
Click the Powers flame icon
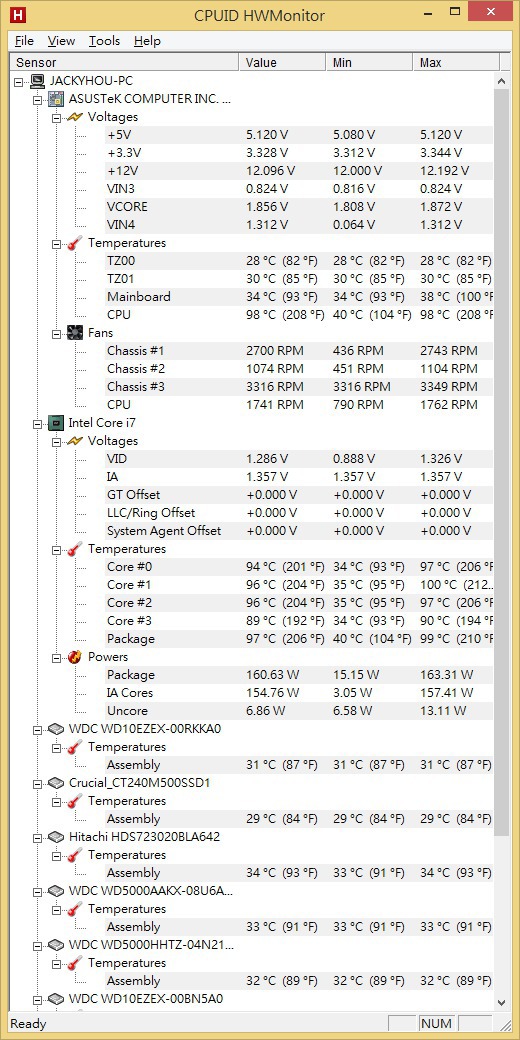(x=76, y=657)
